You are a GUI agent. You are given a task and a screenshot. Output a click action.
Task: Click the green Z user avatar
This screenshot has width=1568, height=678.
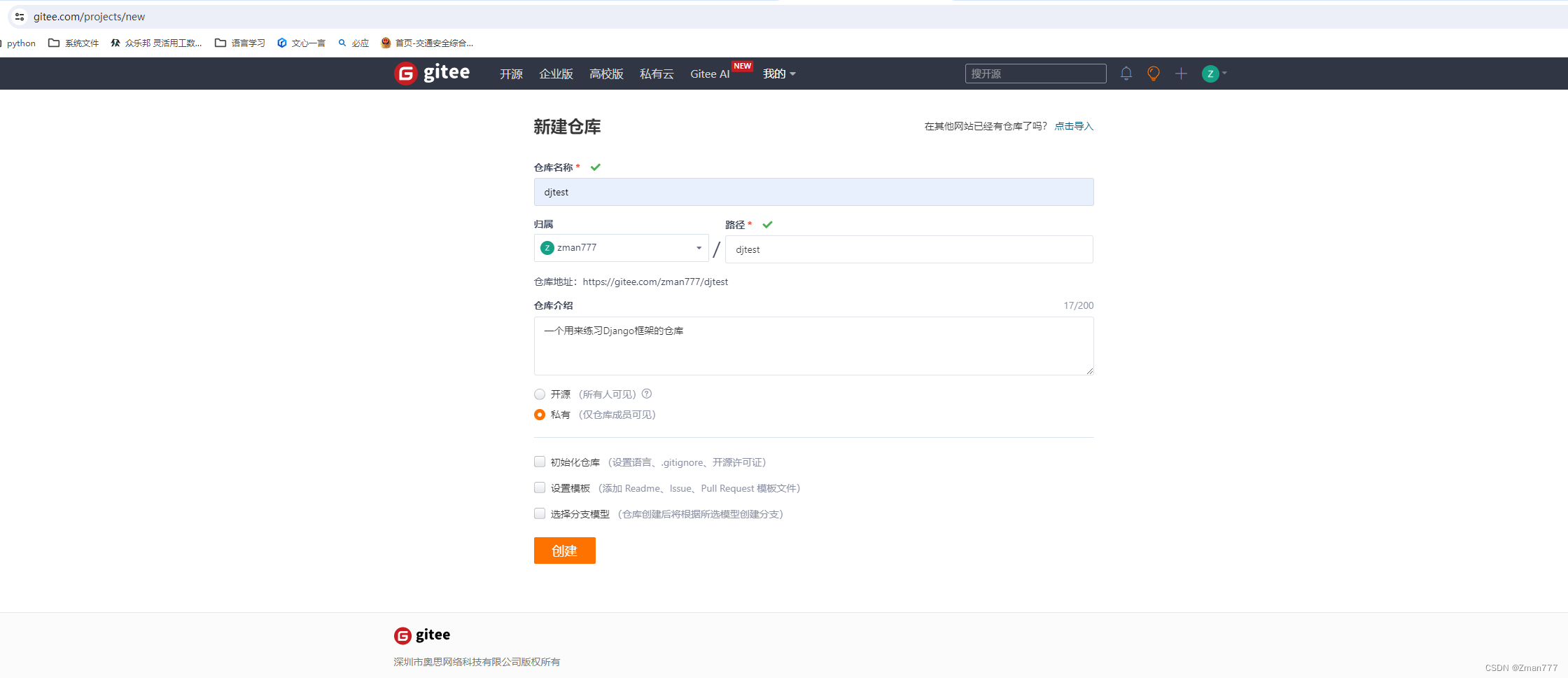(x=1210, y=73)
